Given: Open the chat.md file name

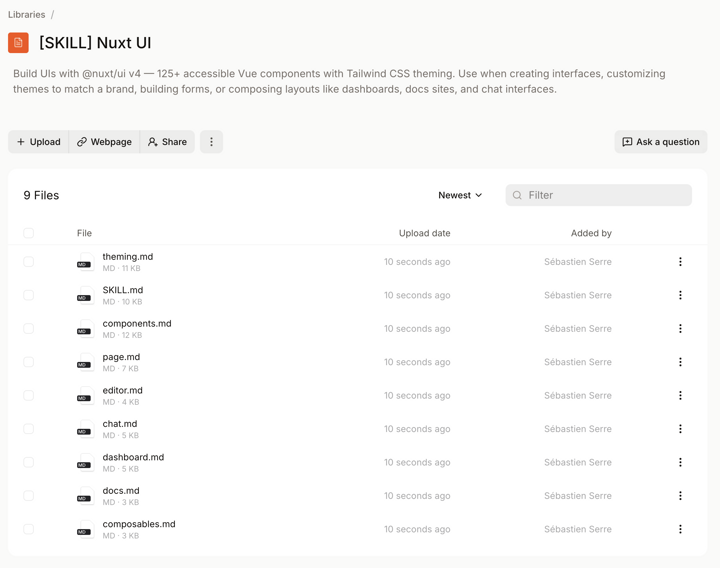Looking at the screenshot, I should pyautogui.click(x=120, y=424).
